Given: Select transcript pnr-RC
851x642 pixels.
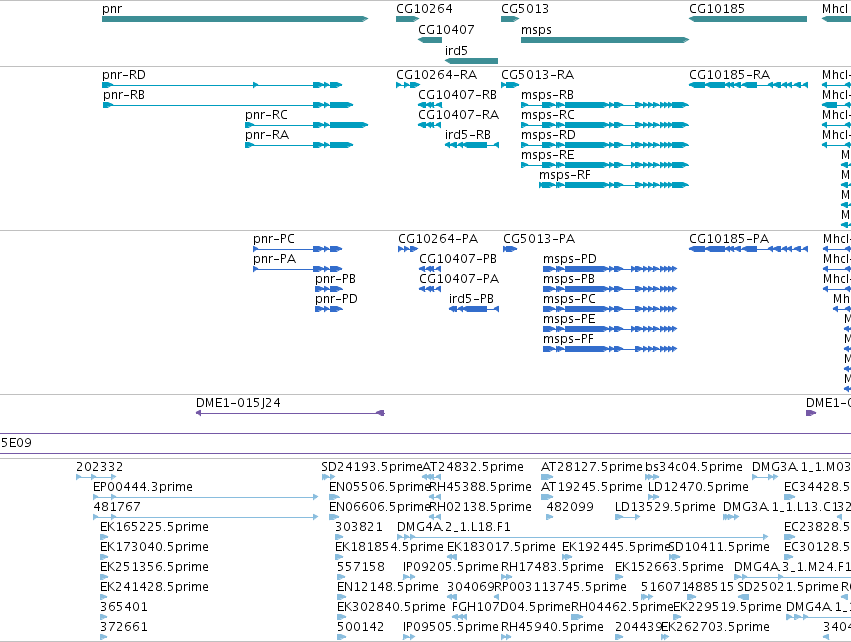Looking at the screenshot, I should coord(307,125).
